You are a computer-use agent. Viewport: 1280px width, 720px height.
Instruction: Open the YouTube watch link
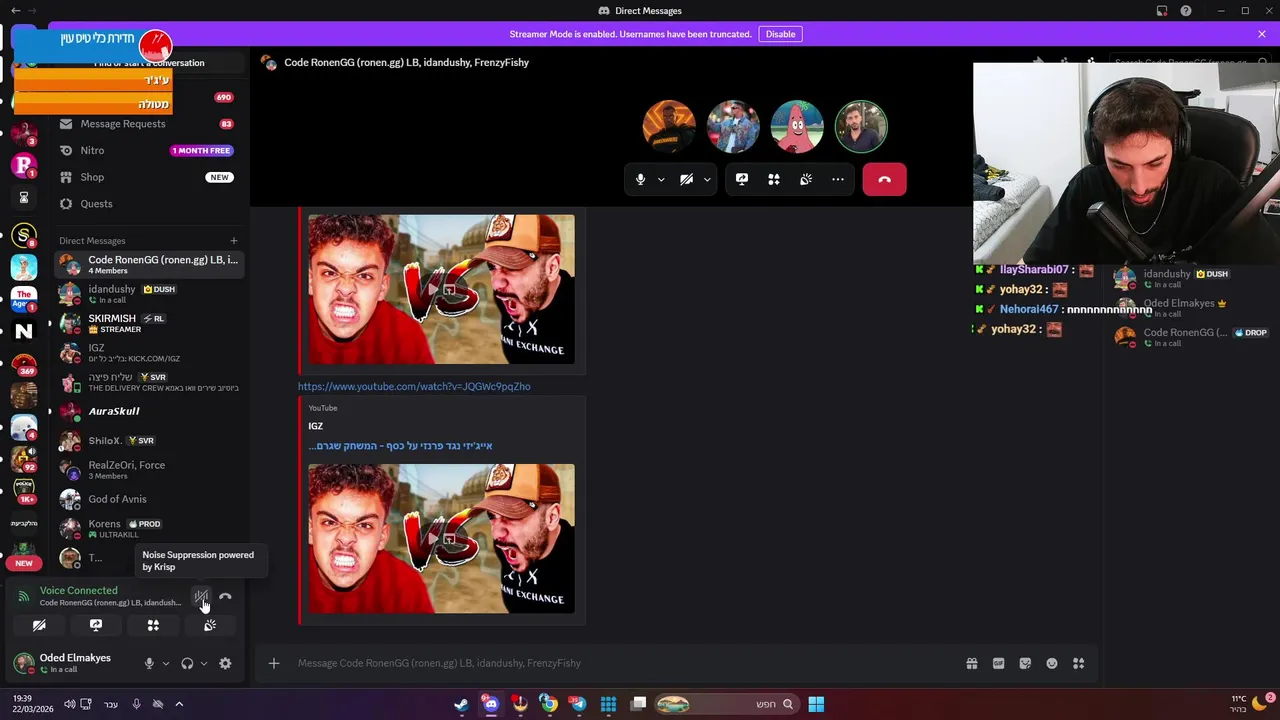click(x=414, y=386)
